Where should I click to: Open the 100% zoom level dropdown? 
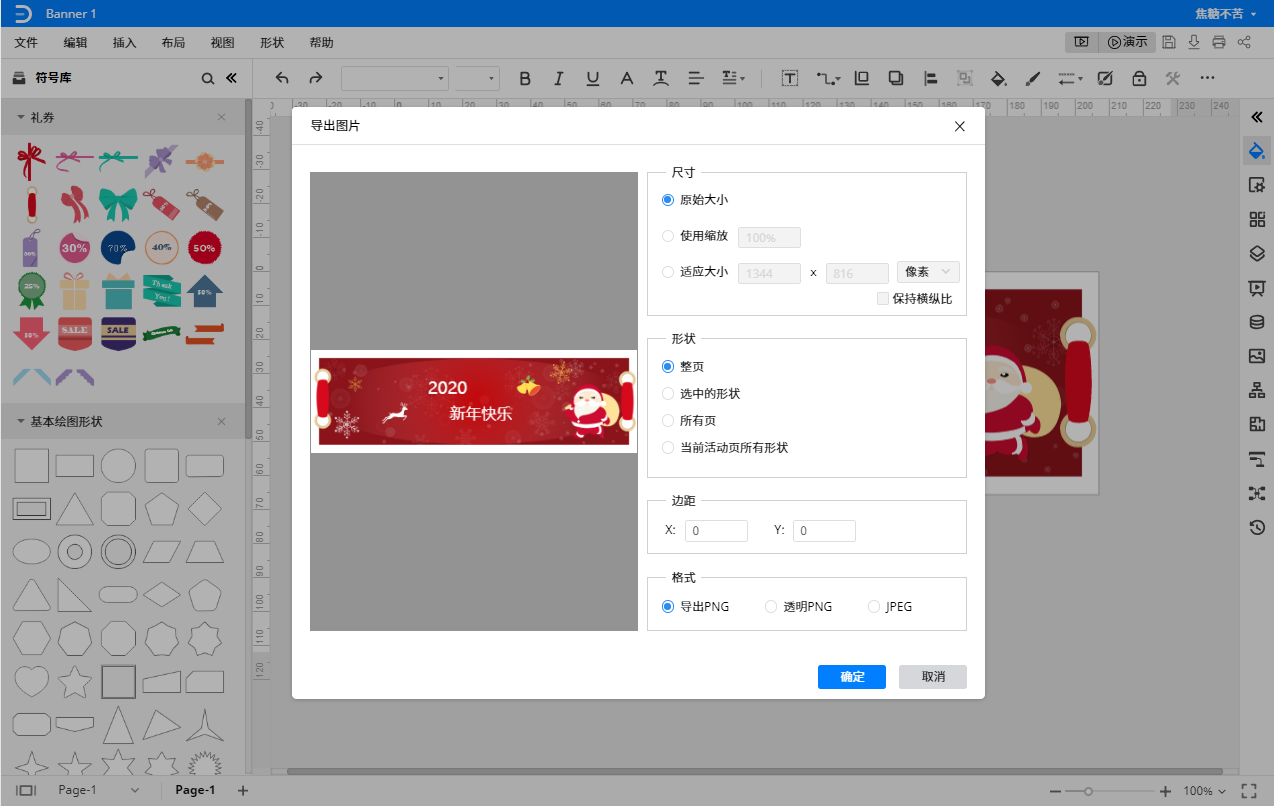pos(1205,791)
